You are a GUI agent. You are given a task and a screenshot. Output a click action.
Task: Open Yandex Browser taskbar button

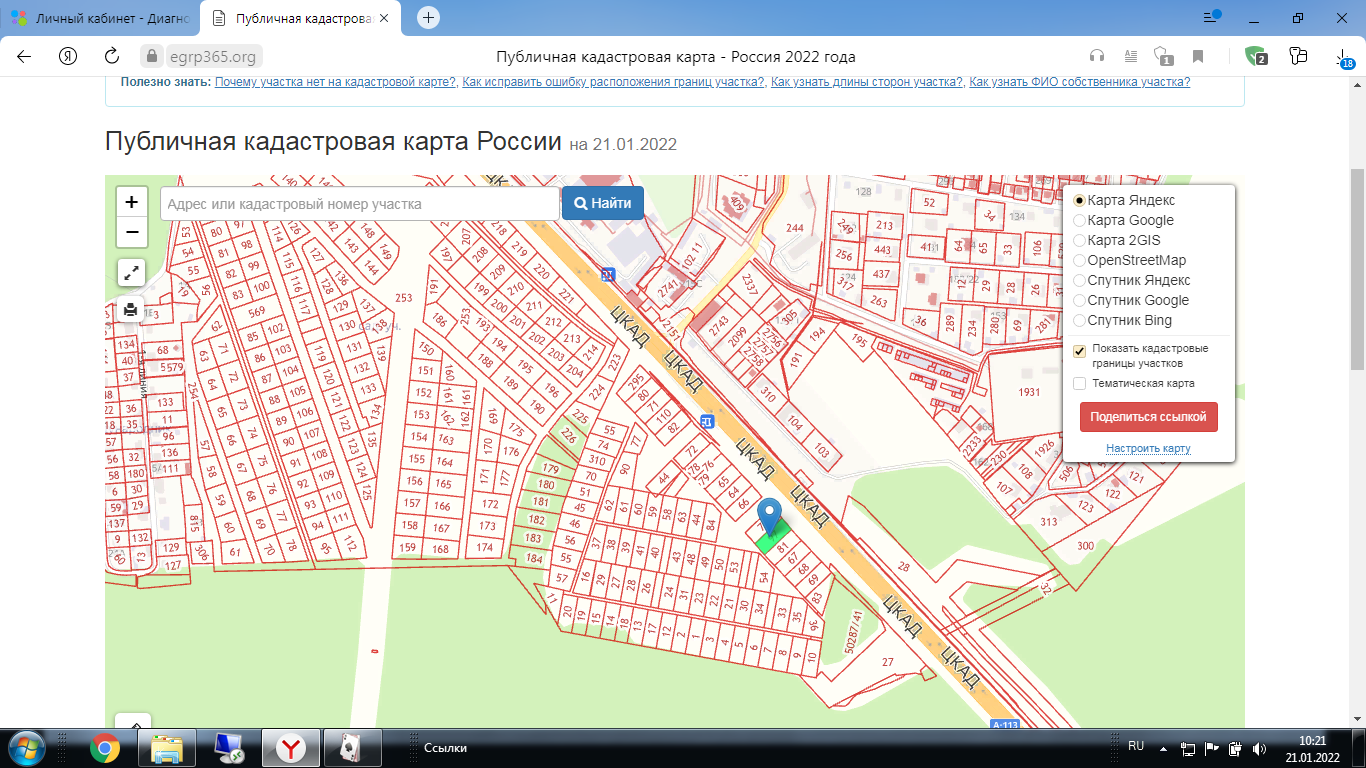(x=291, y=748)
